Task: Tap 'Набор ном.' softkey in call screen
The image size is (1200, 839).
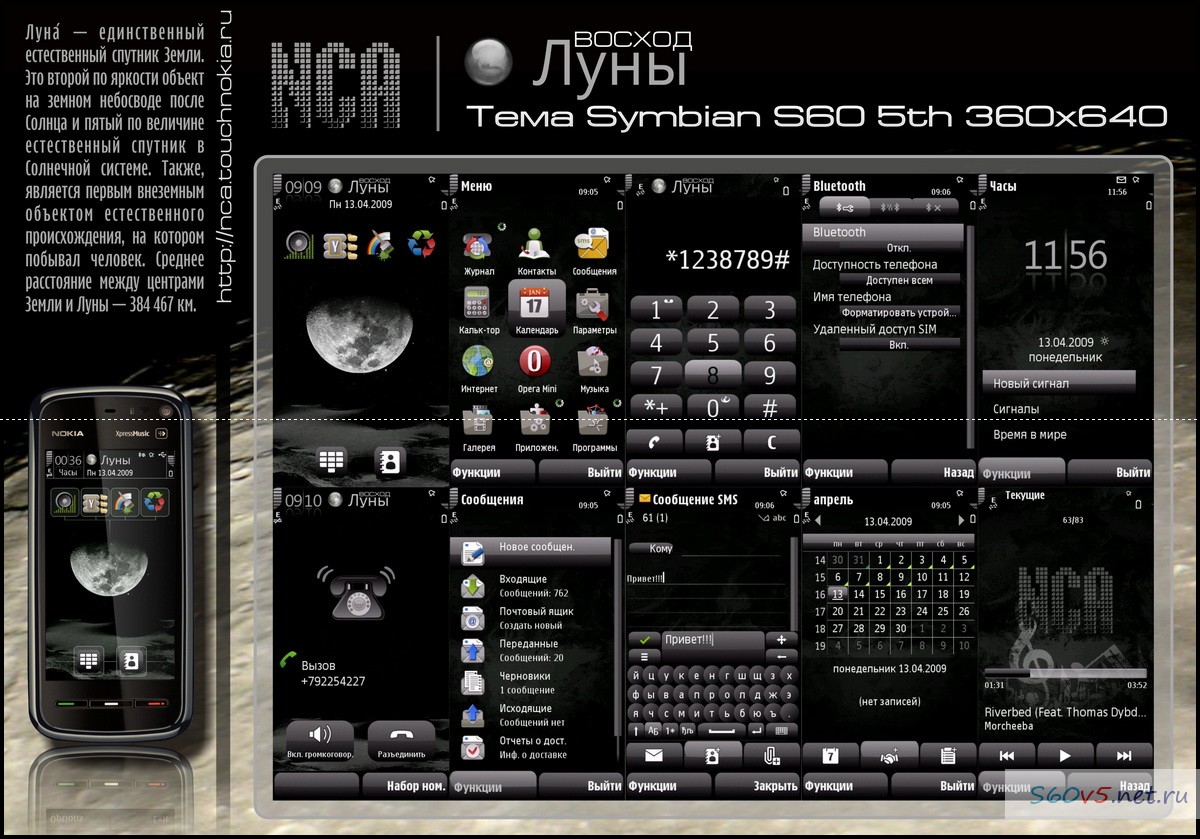Action: coord(405,786)
